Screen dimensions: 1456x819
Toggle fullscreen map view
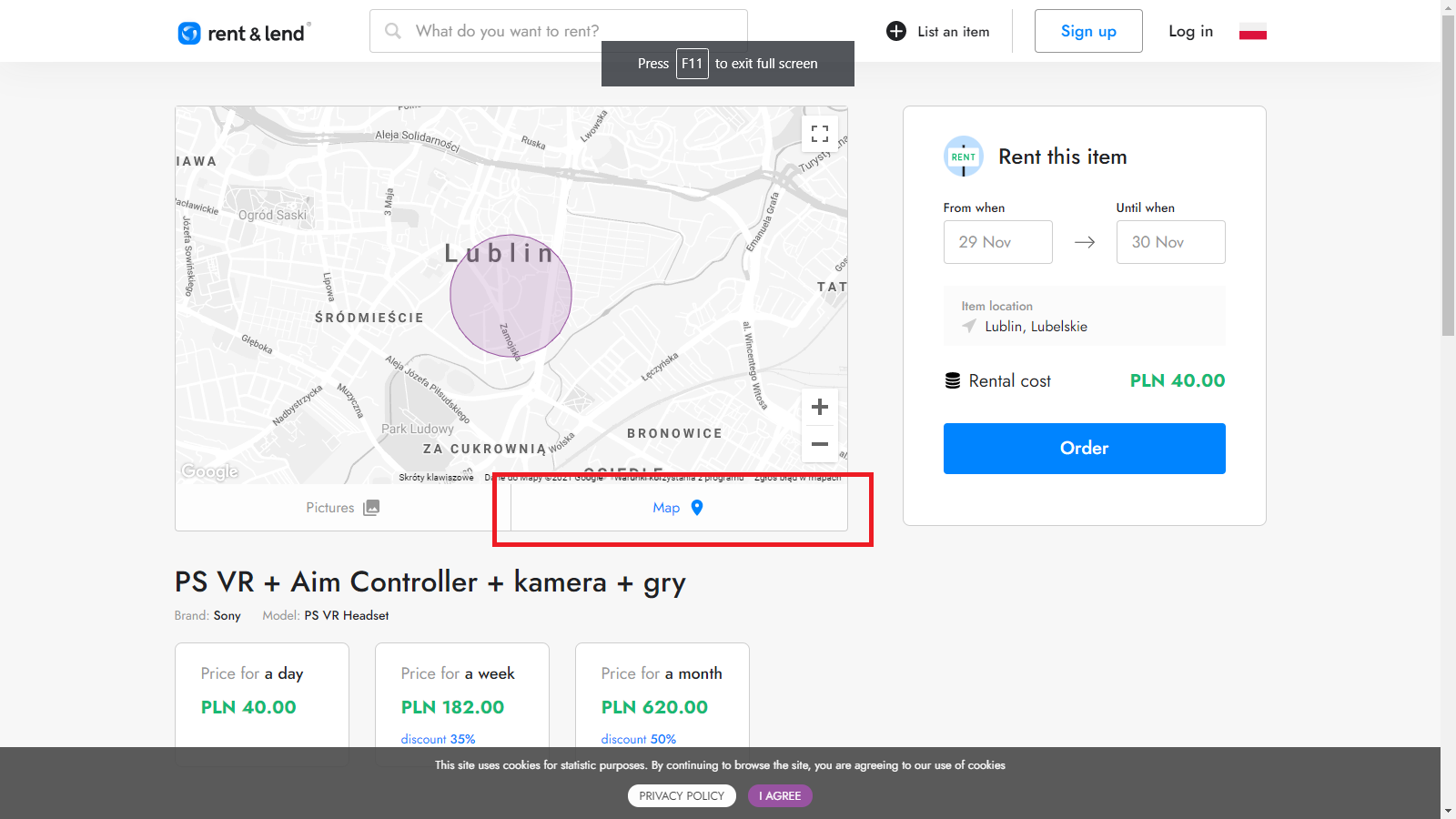click(820, 134)
